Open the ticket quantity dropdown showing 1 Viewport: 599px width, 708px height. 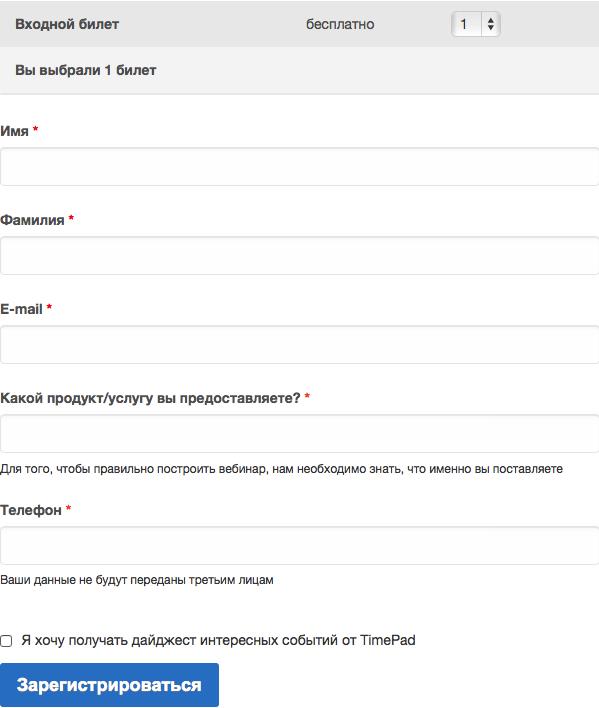coord(475,24)
